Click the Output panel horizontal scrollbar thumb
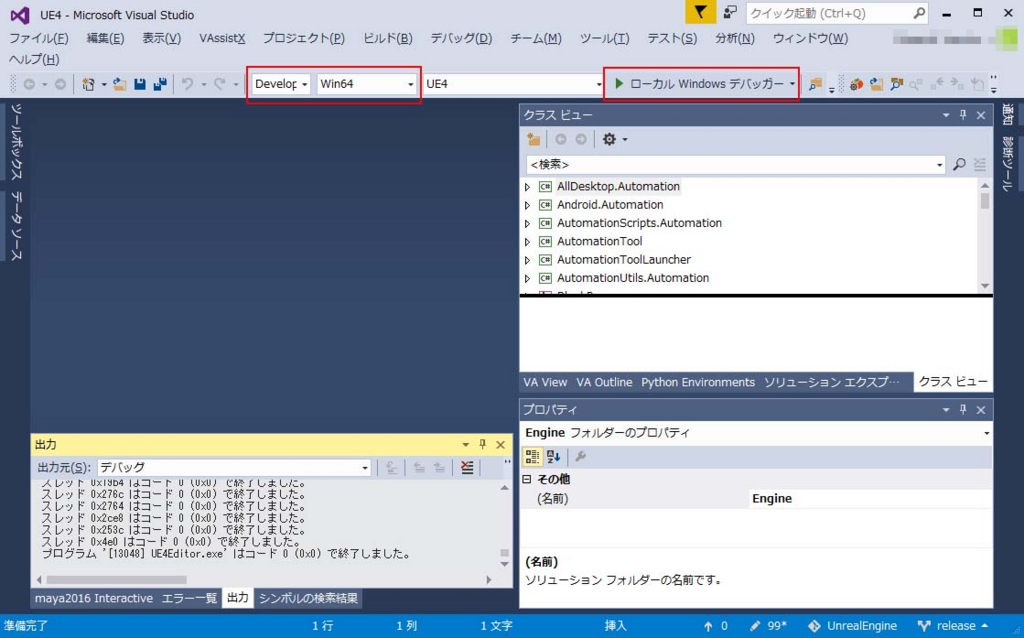This screenshot has height=638, width=1024. [x=116, y=580]
